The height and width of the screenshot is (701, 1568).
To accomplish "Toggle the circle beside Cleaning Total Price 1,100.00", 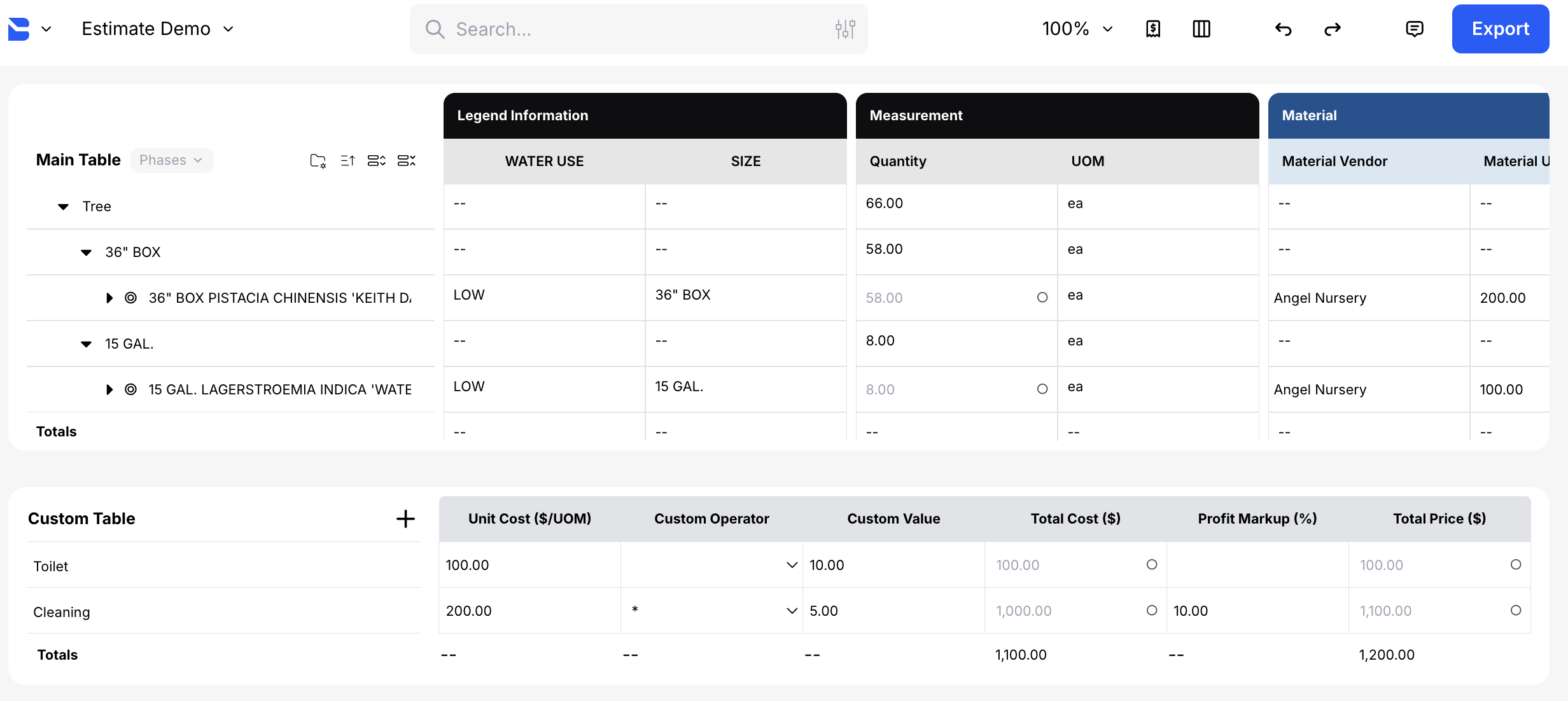I will pos(1515,611).
